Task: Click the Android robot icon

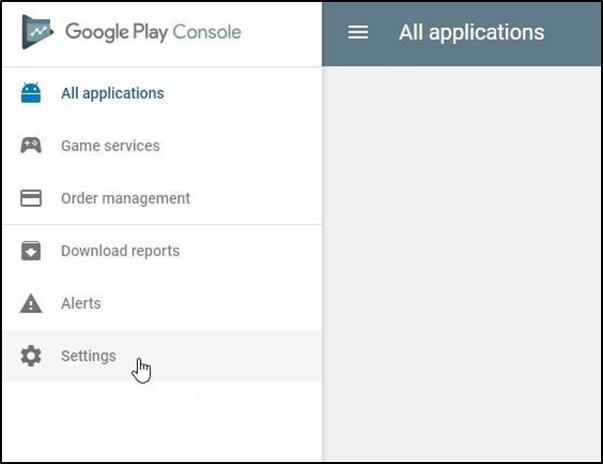Action: [x=31, y=93]
